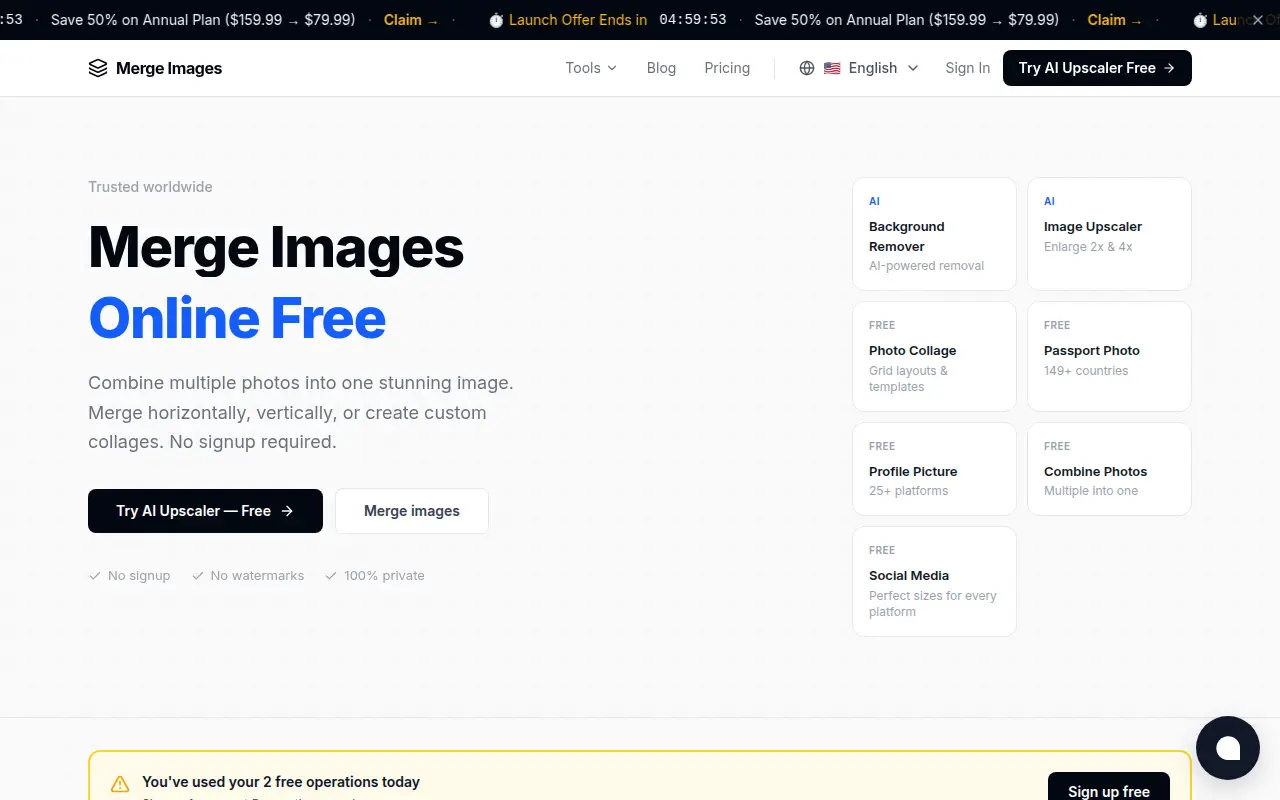Click Try AI Upscaler Free in header
1280x800 pixels.
[1097, 68]
